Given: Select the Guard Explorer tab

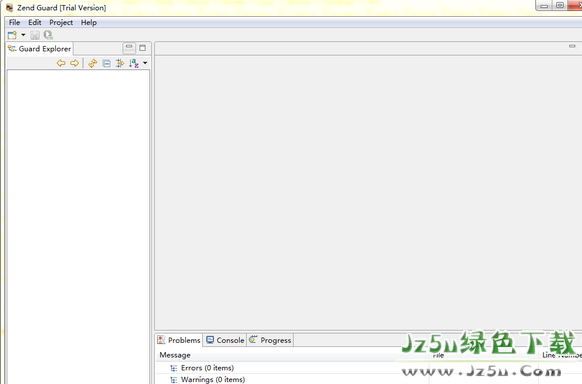Looking at the screenshot, I should (40, 49).
